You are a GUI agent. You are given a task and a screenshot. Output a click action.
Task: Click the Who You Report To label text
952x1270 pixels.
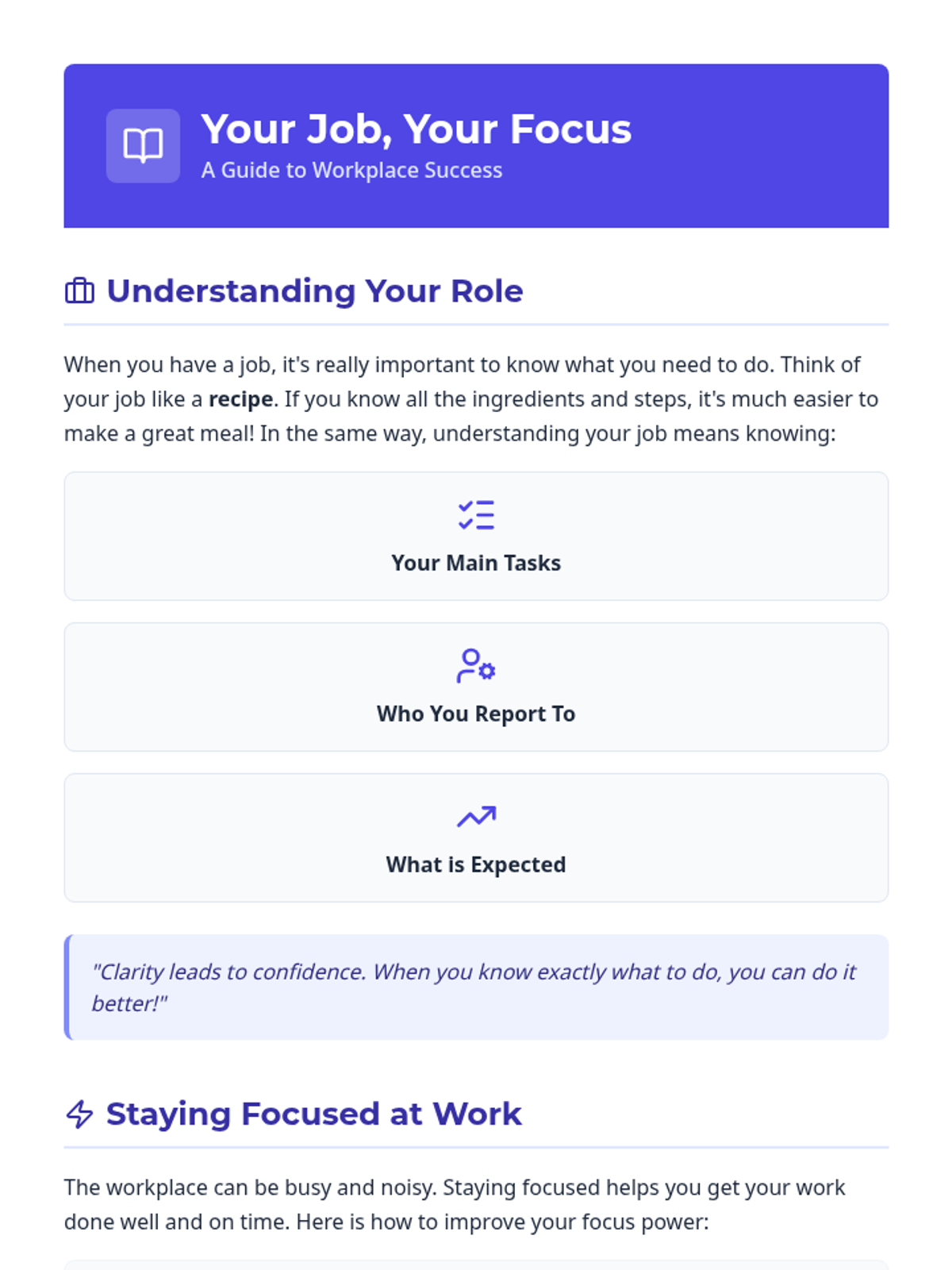point(476,714)
